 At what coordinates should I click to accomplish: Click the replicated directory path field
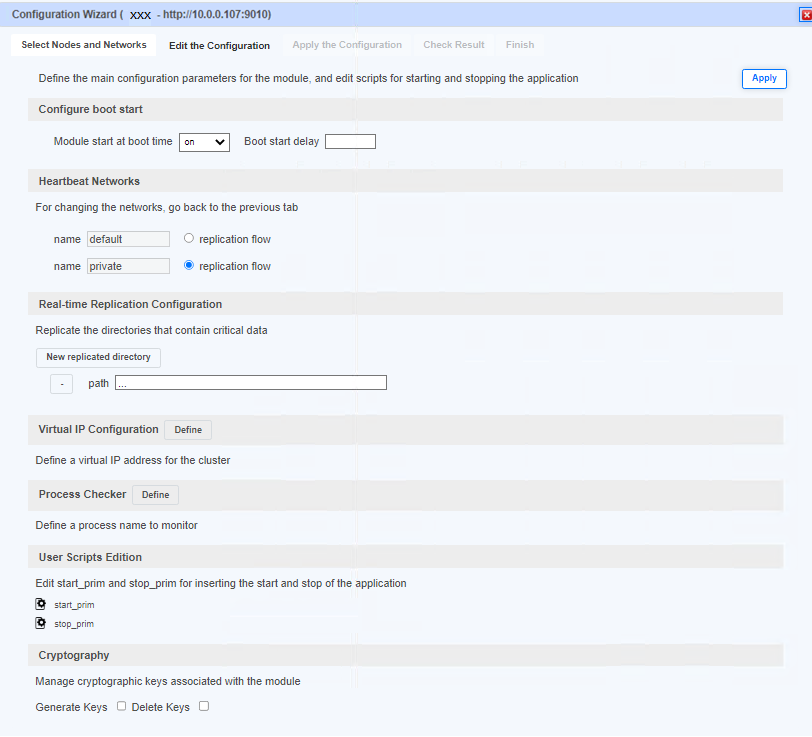(250, 382)
